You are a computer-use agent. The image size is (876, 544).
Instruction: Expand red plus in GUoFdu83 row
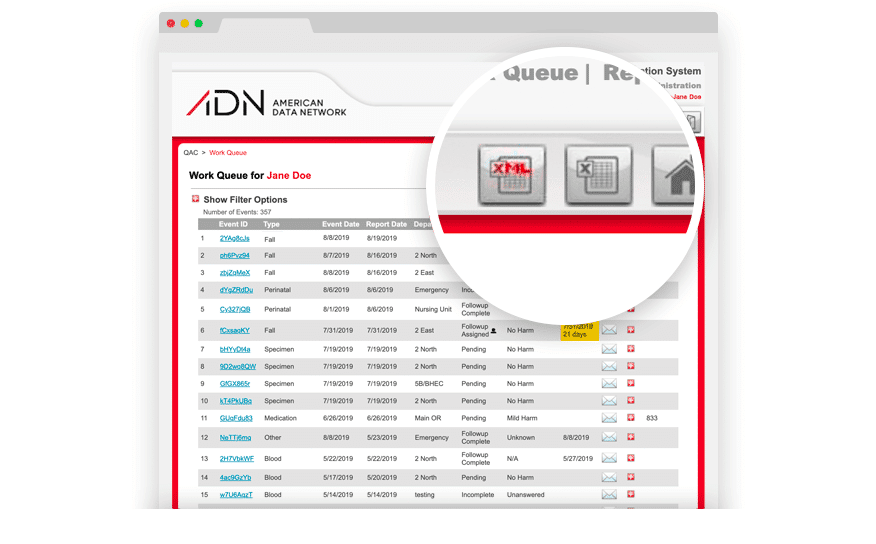click(631, 417)
